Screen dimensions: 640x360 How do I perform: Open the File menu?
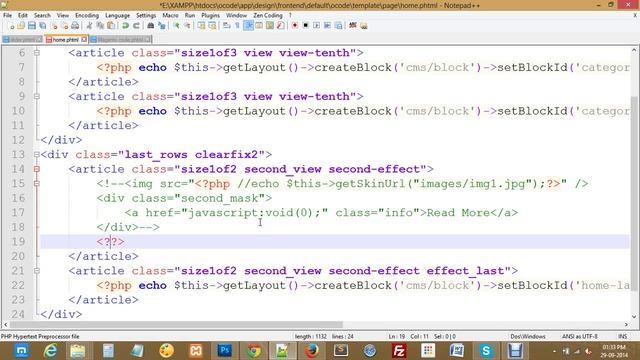(8, 15)
